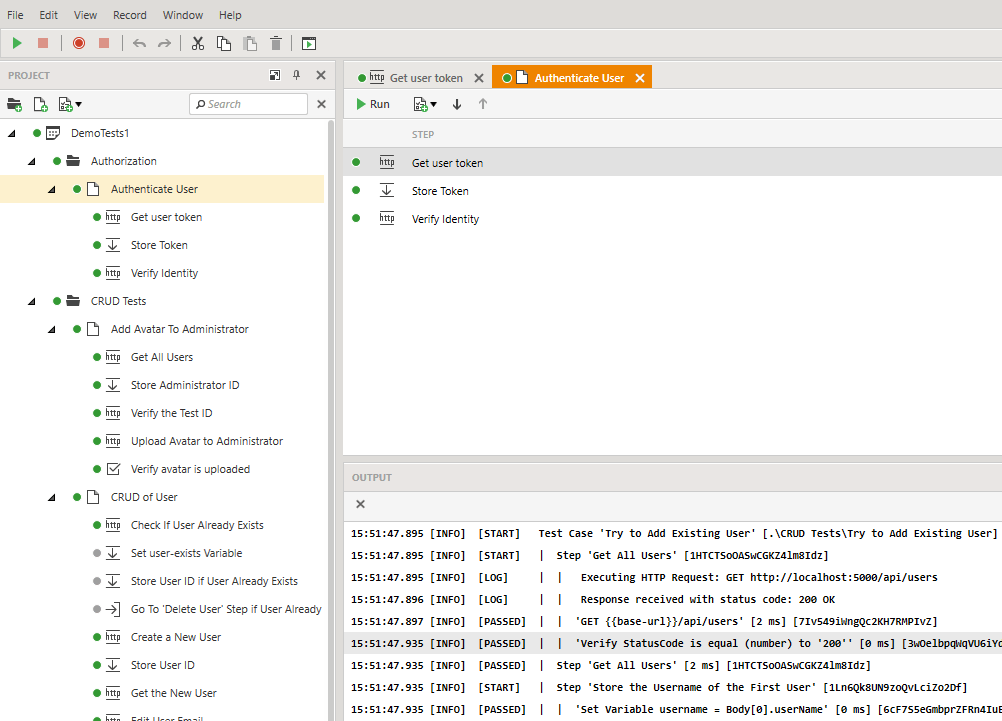
Task: Select Store Token row in step list
Action: tap(672, 190)
